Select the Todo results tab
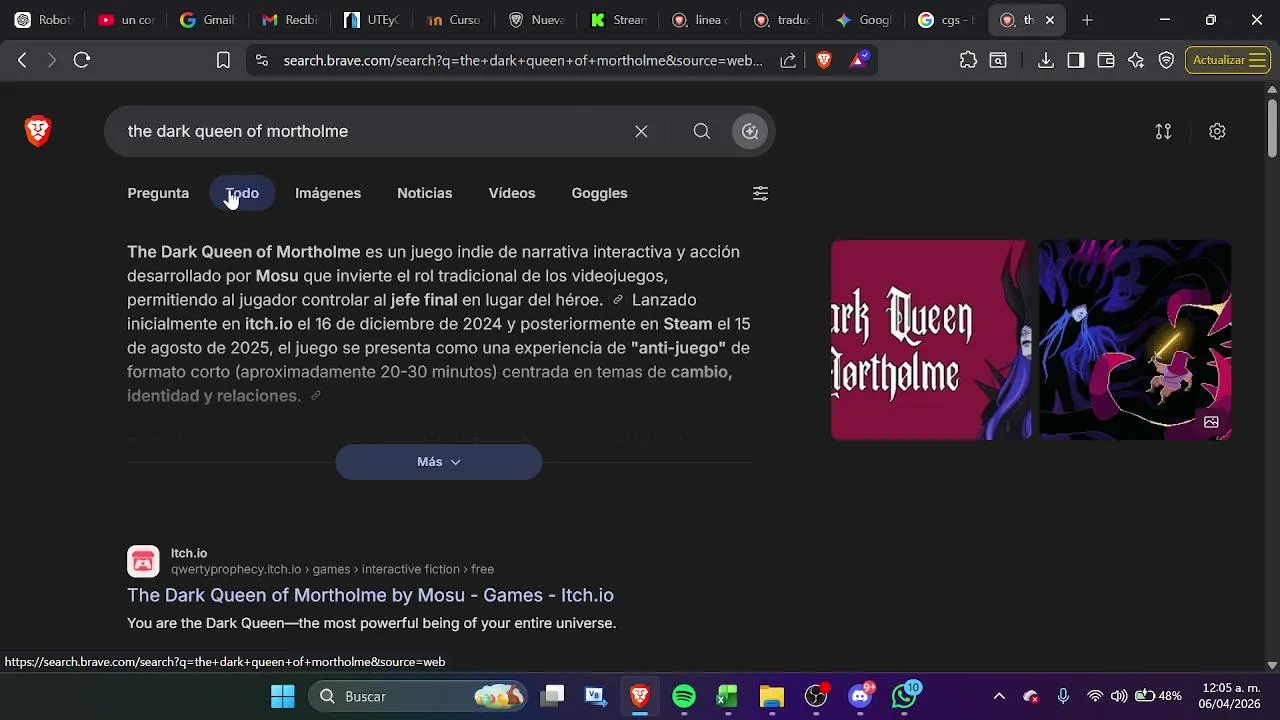Screen dimensions: 1280x720 click(242, 193)
